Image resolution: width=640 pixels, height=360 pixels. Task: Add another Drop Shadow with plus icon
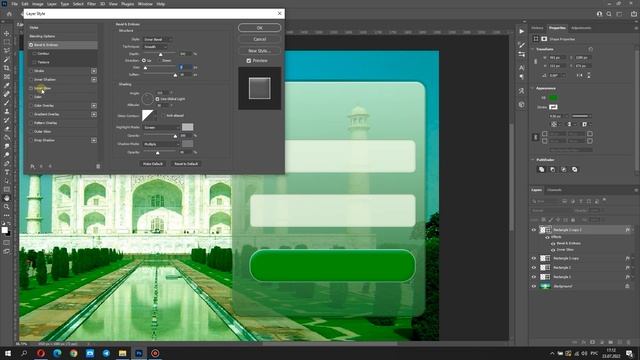click(94, 140)
